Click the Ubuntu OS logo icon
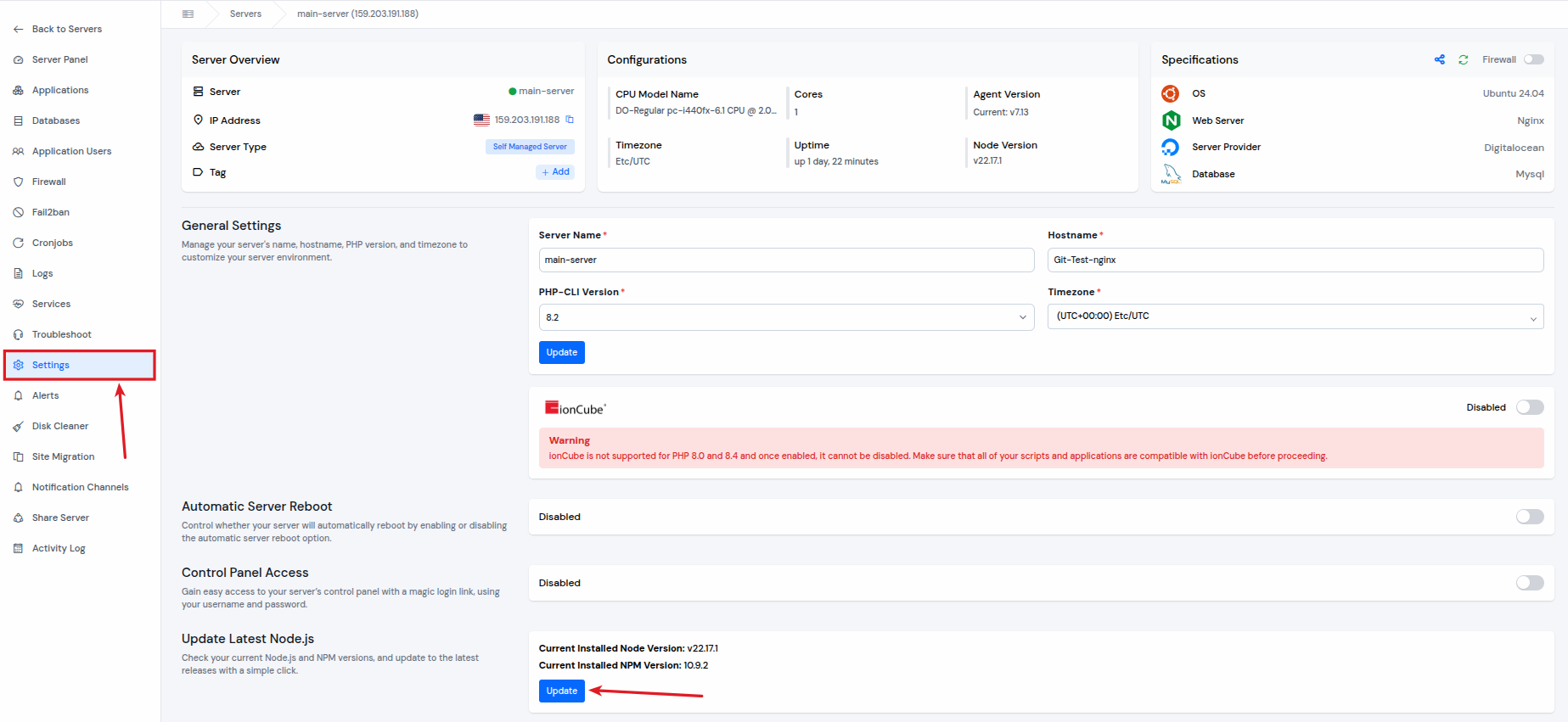1568x722 pixels. coord(1171,93)
